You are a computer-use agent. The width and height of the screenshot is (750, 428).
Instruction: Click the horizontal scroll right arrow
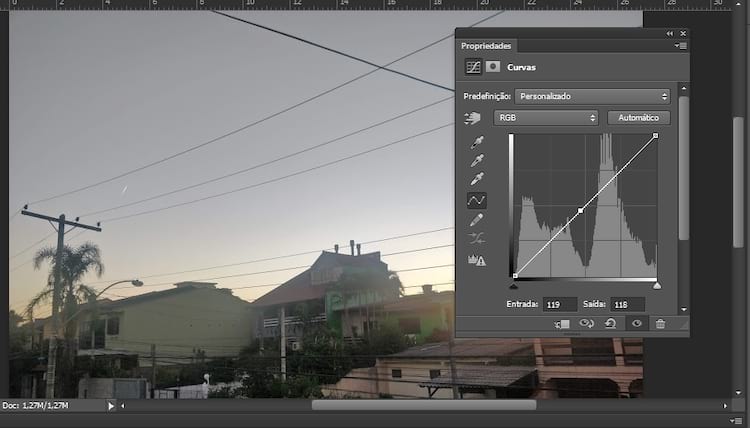(725, 406)
